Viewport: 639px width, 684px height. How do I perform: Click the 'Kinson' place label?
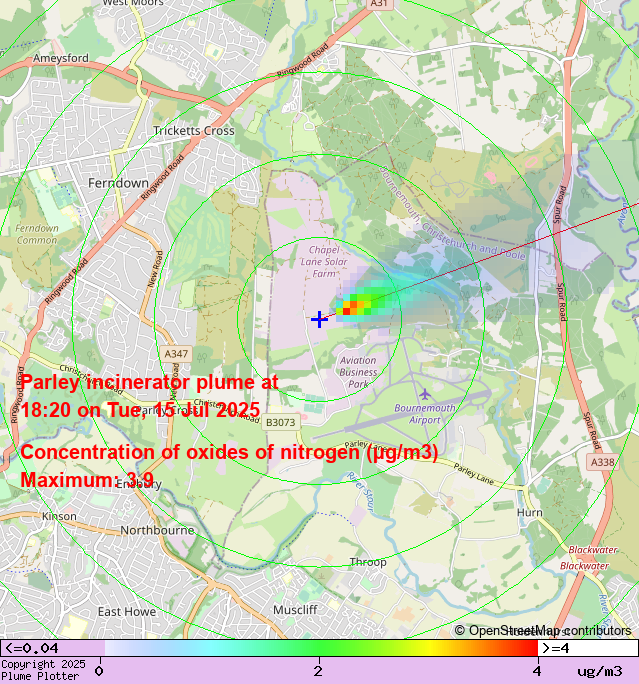click(59, 516)
